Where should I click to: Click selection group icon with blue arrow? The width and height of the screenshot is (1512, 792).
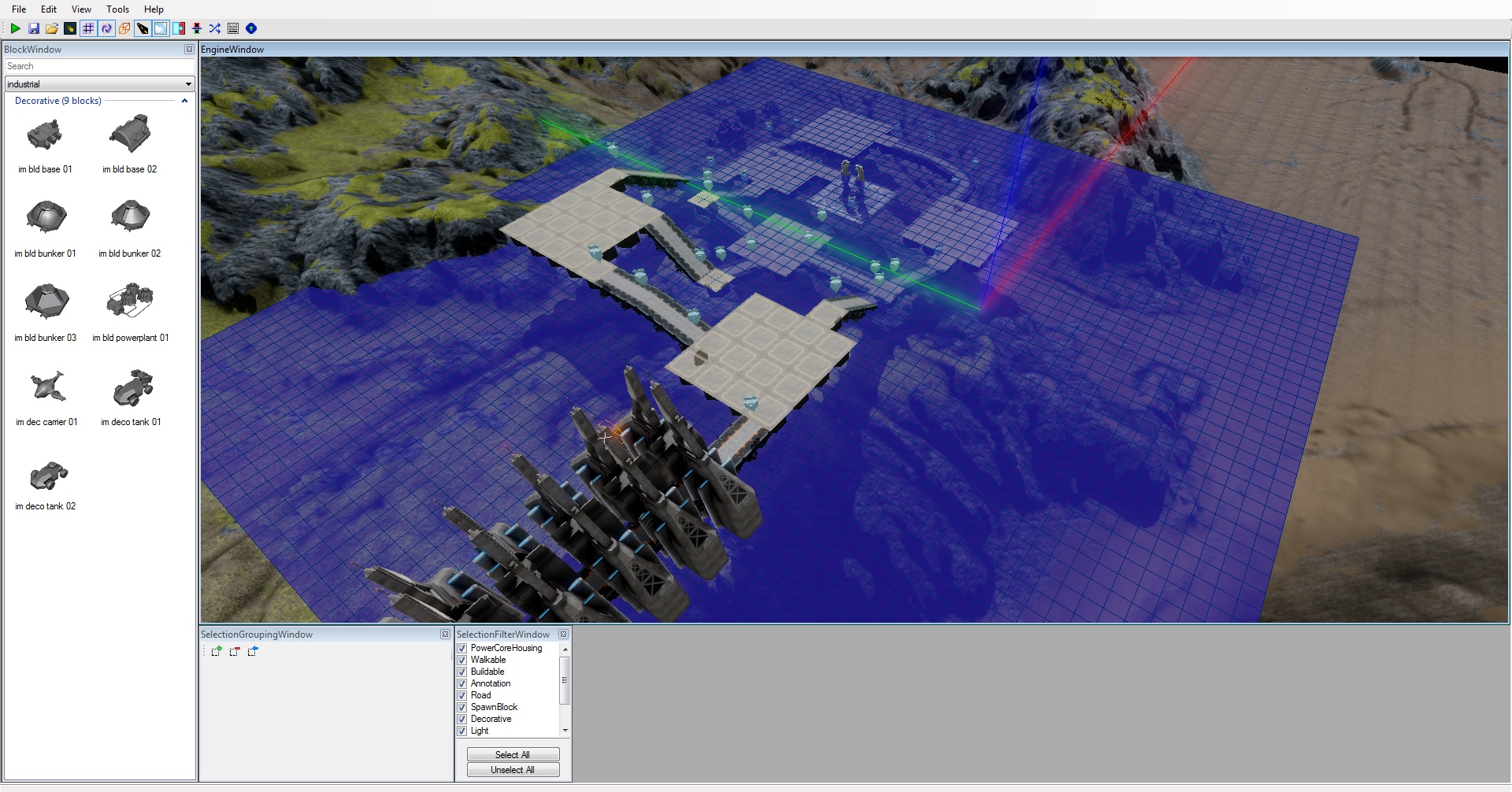click(x=253, y=651)
